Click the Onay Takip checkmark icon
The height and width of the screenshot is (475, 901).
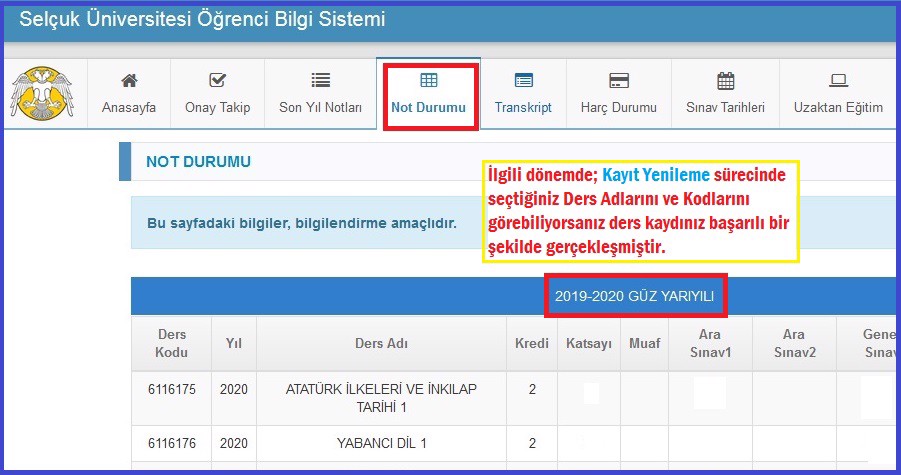pyautogui.click(x=217, y=81)
